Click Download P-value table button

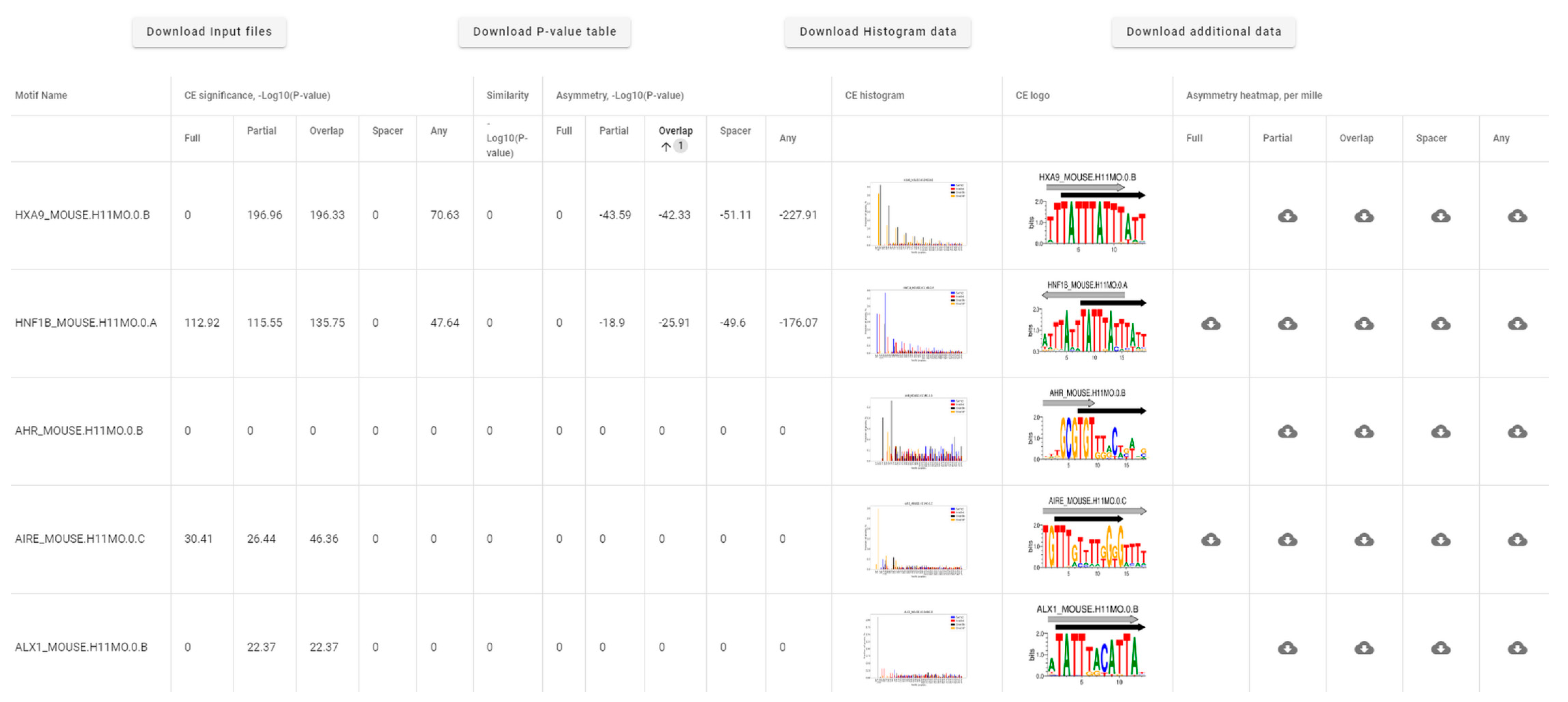tap(544, 32)
